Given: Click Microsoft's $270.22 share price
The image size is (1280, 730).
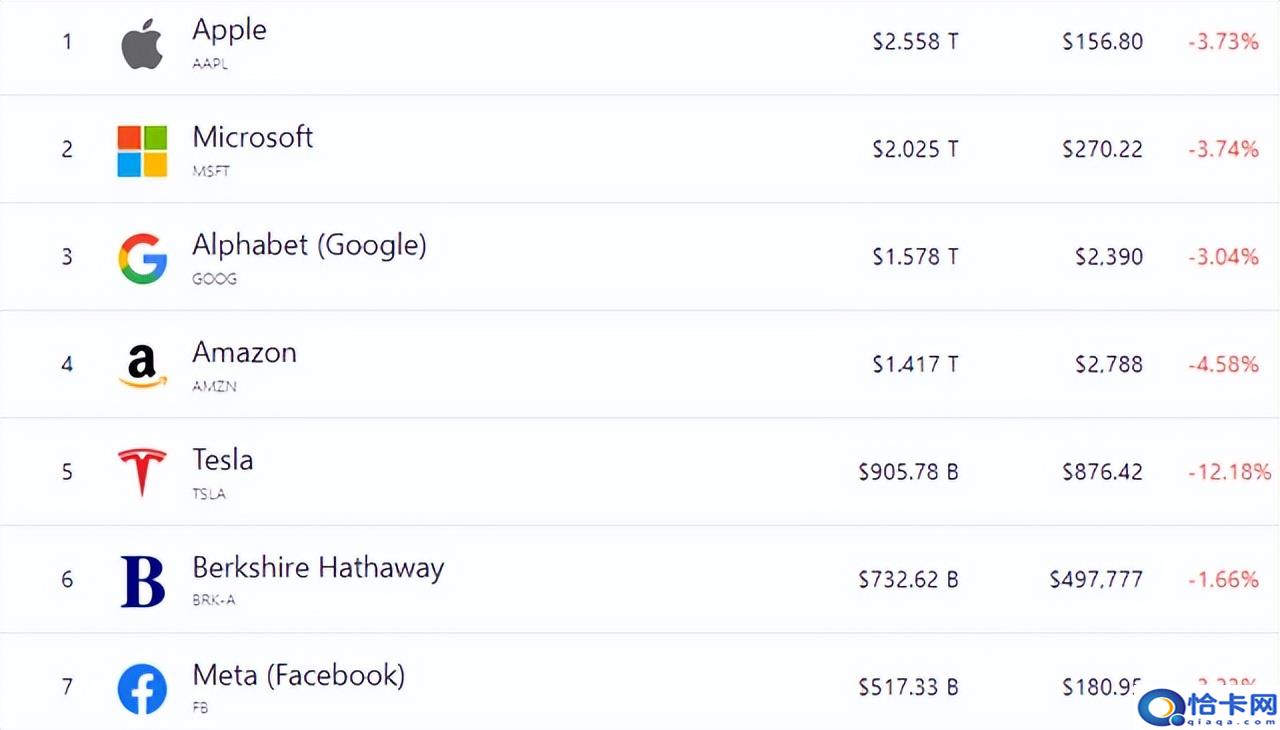Looking at the screenshot, I should [x=1102, y=149].
